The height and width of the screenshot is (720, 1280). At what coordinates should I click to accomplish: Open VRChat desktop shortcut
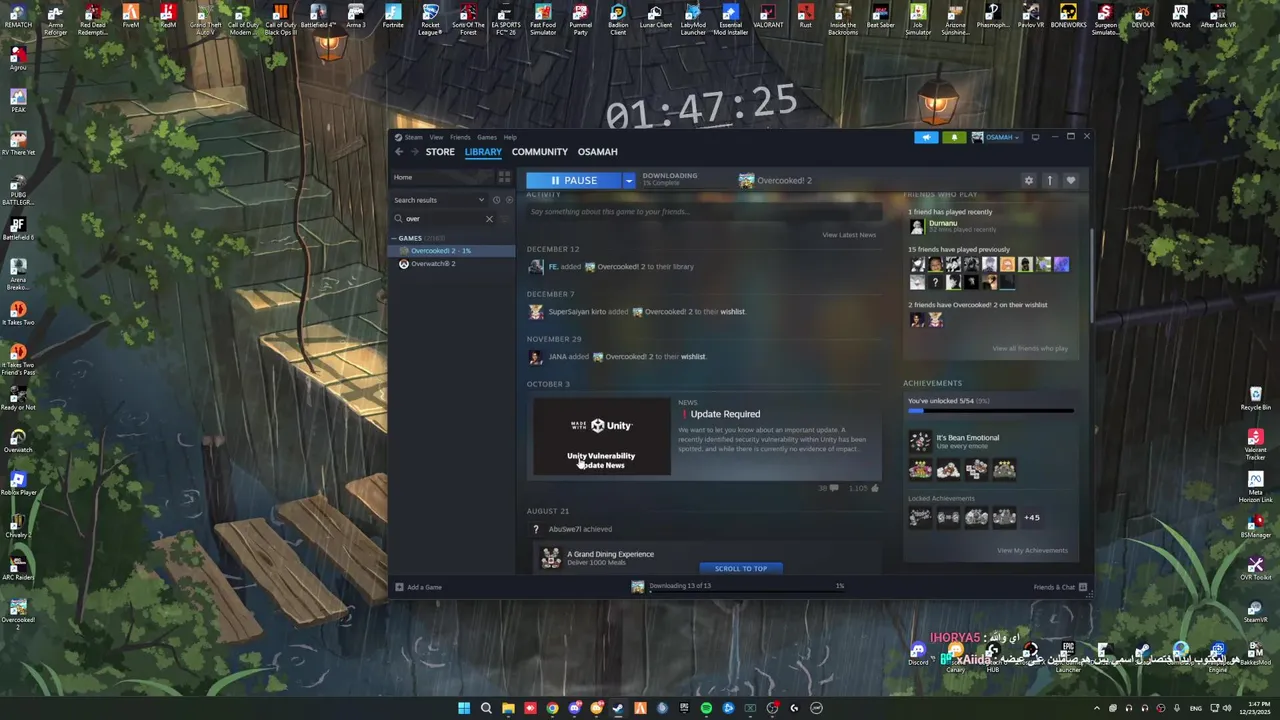pos(1180,17)
